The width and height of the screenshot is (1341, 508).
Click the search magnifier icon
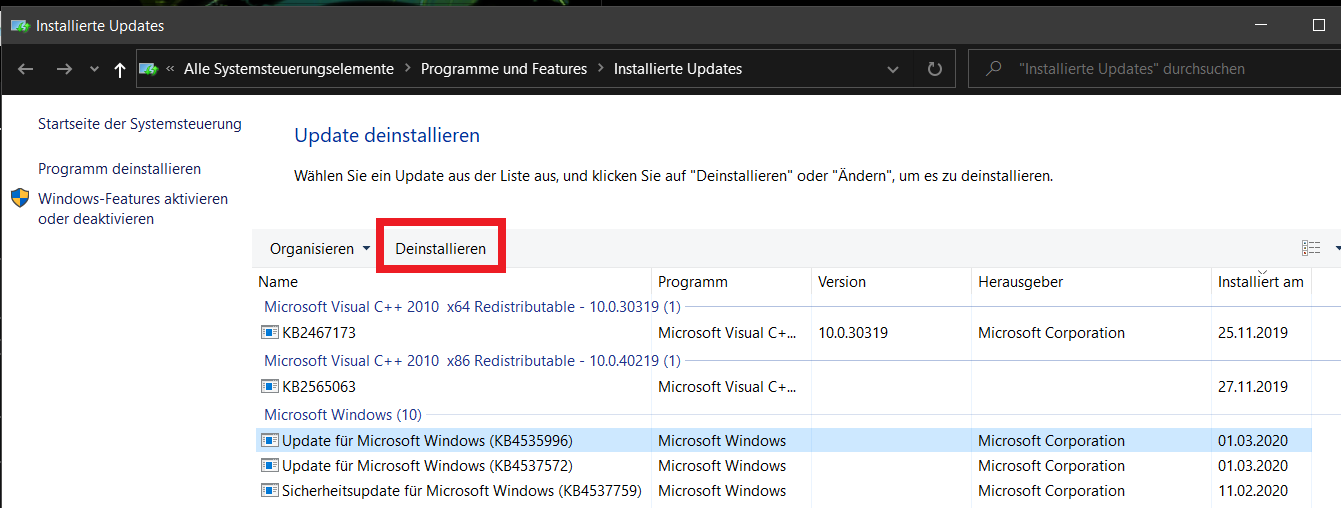pyautogui.click(x=993, y=69)
